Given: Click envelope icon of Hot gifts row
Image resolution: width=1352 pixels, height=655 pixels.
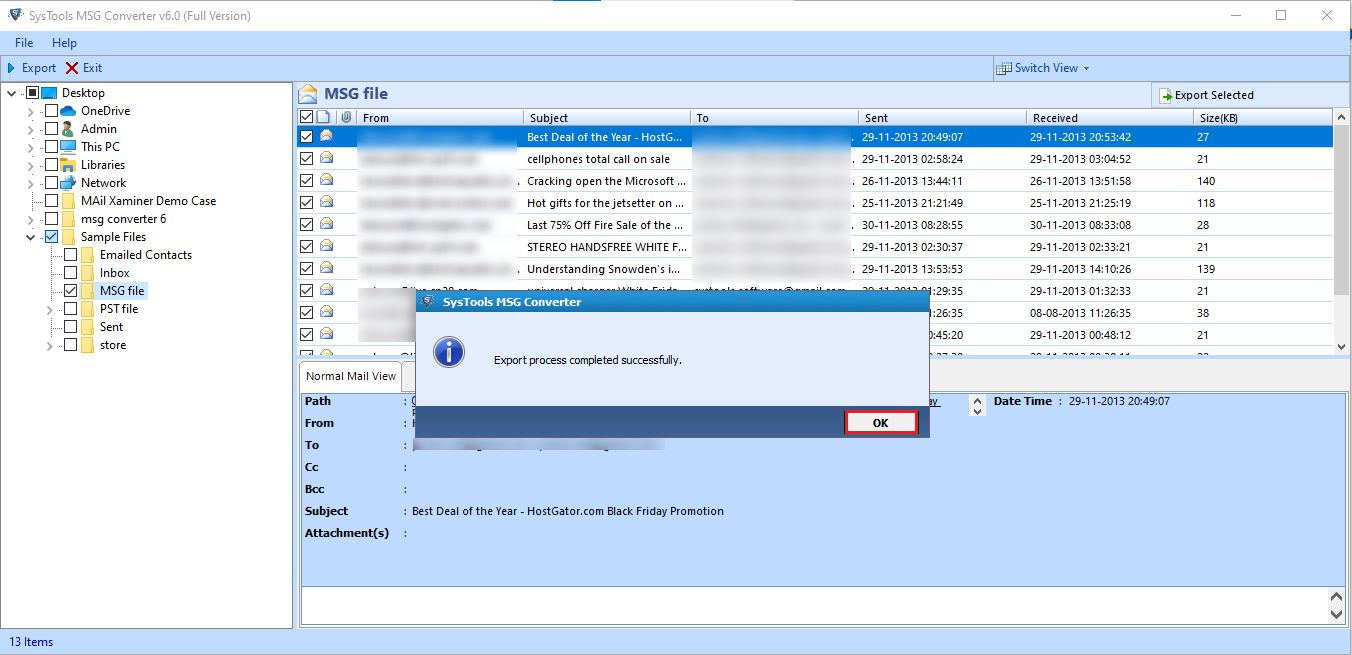Looking at the screenshot, I should pyautogui.click(x=326, y=203).
